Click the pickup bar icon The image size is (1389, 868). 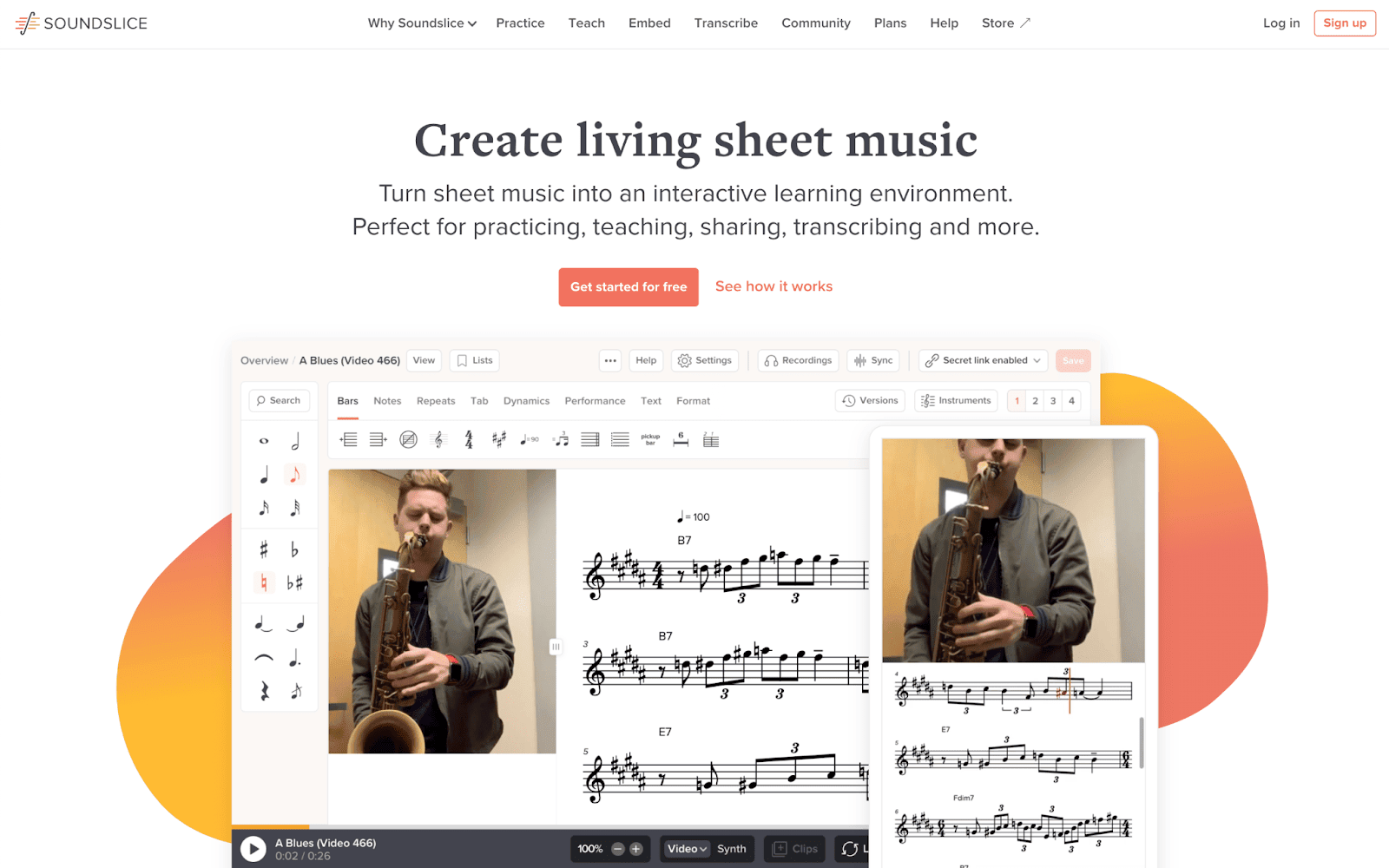[650, 440]
